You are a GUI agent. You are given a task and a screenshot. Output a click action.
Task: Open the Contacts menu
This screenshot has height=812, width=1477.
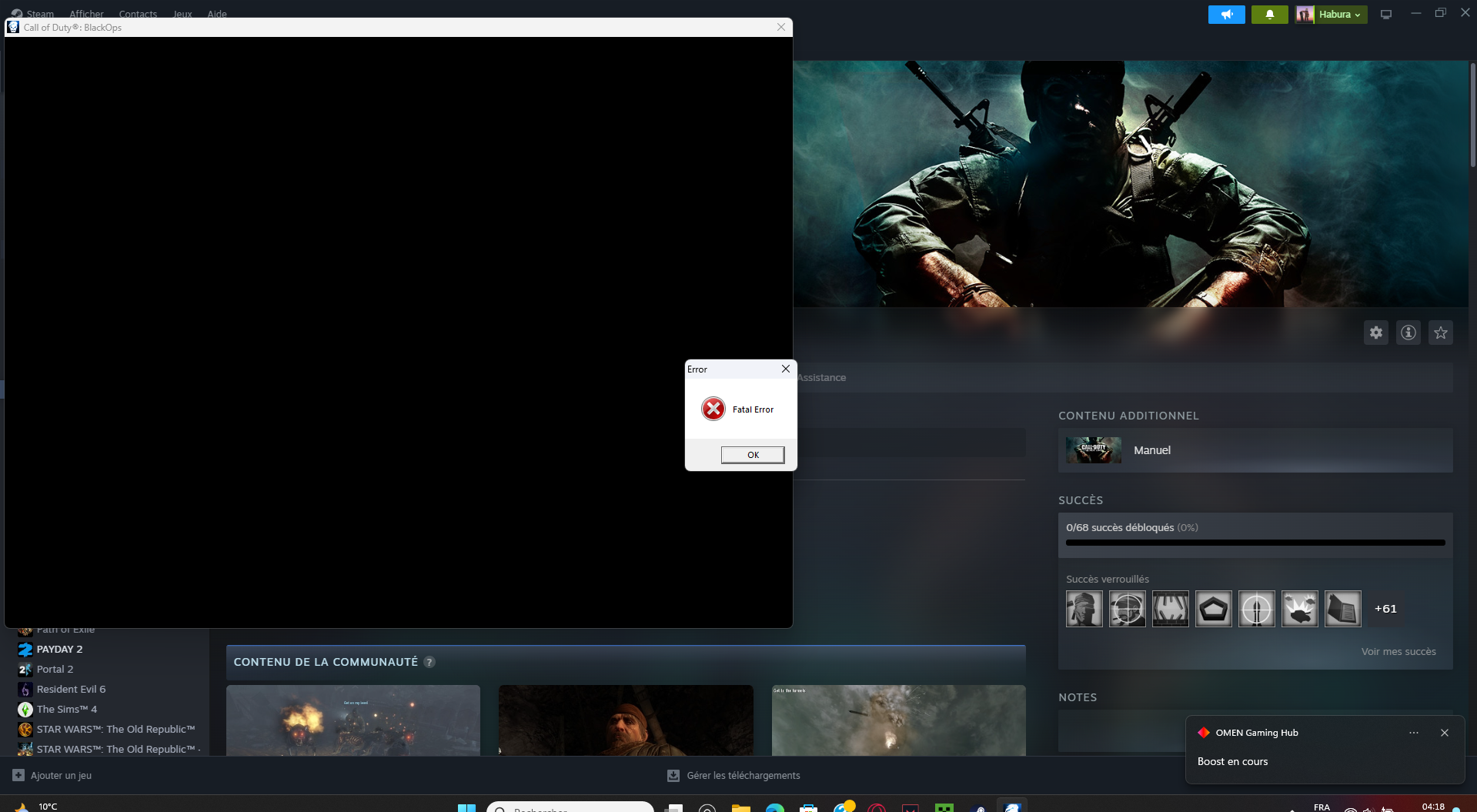[x=138, y=14]
